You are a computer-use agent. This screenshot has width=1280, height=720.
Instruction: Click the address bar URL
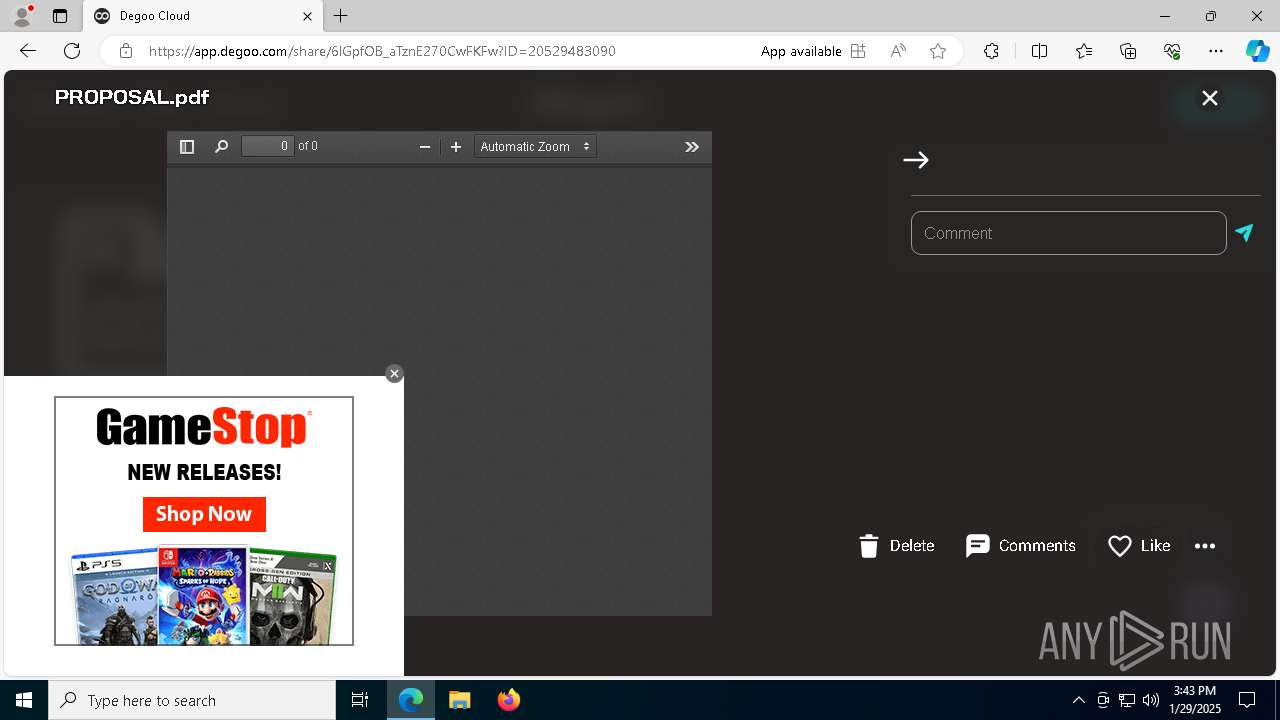[x=382, y=51]
